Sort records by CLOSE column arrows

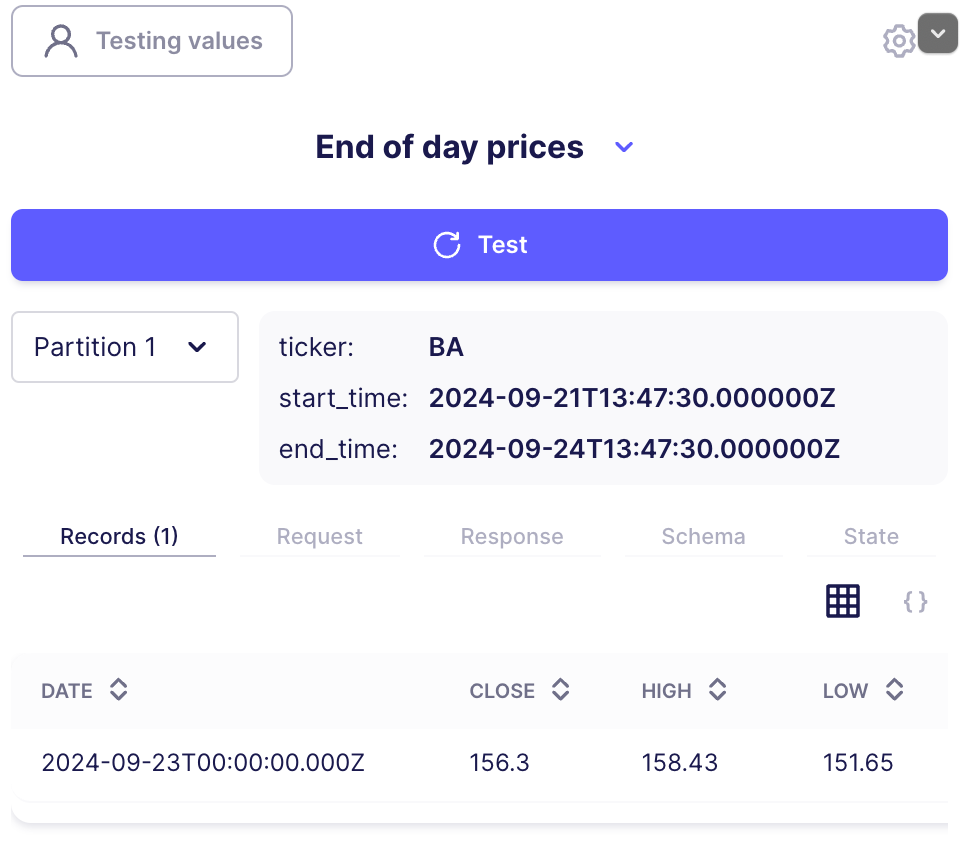click(560, 690)
